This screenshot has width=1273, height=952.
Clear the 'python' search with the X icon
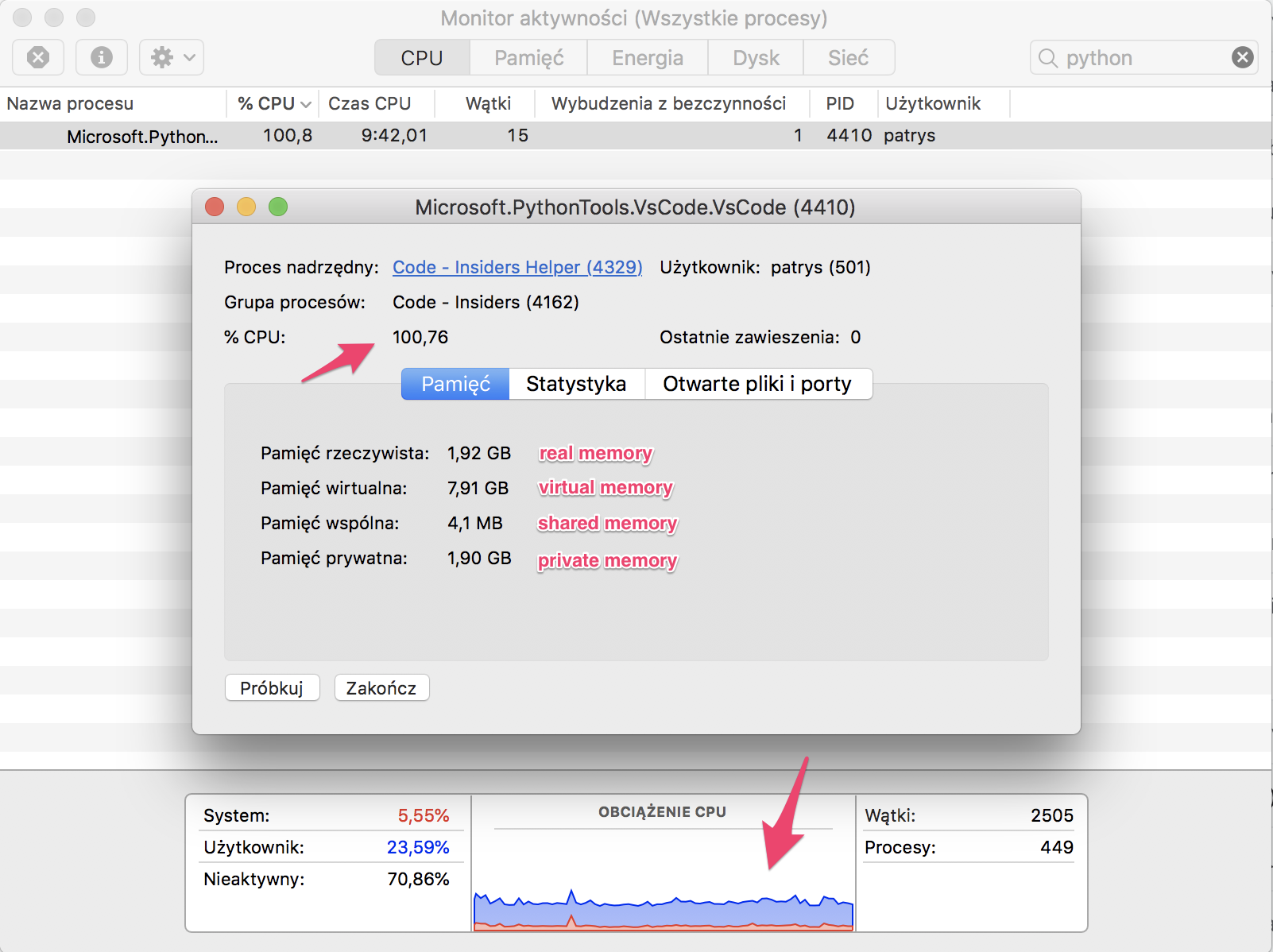[1242, 56]
